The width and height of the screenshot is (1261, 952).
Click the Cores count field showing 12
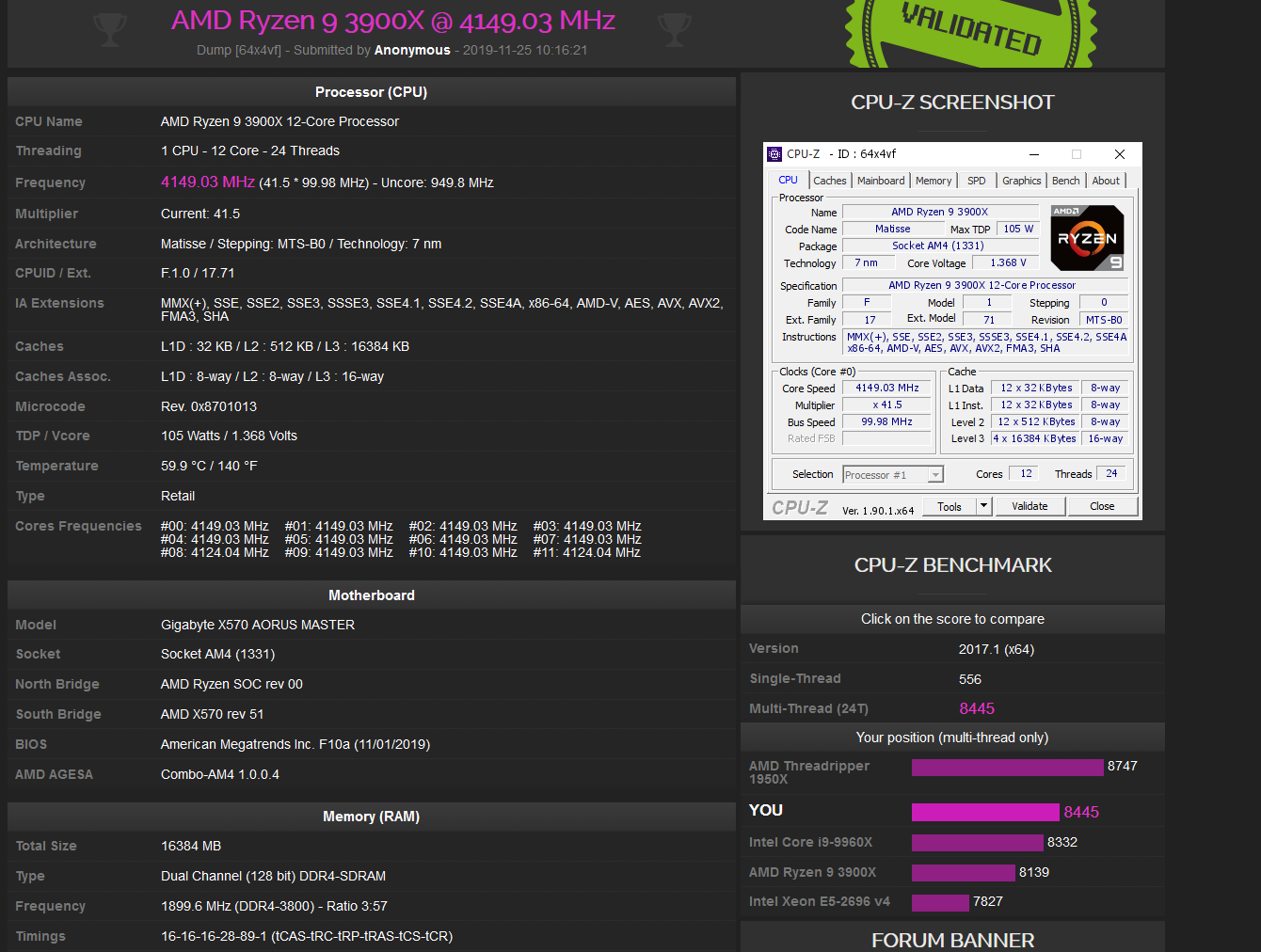(x=1026, y=473)
